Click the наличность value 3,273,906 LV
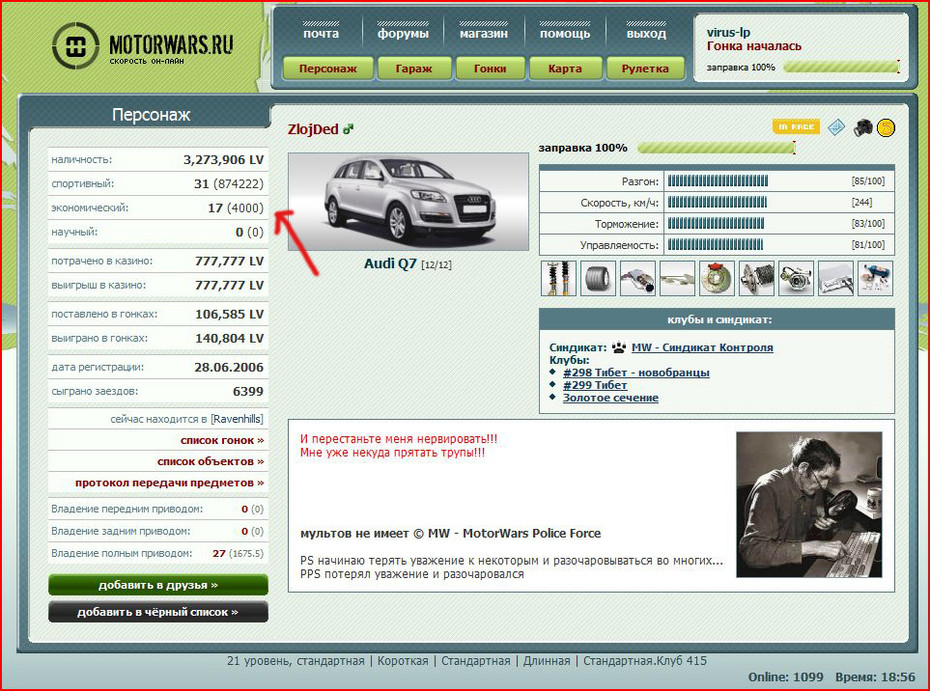Viewport: 930px width, 691px height. pos(223,160)
